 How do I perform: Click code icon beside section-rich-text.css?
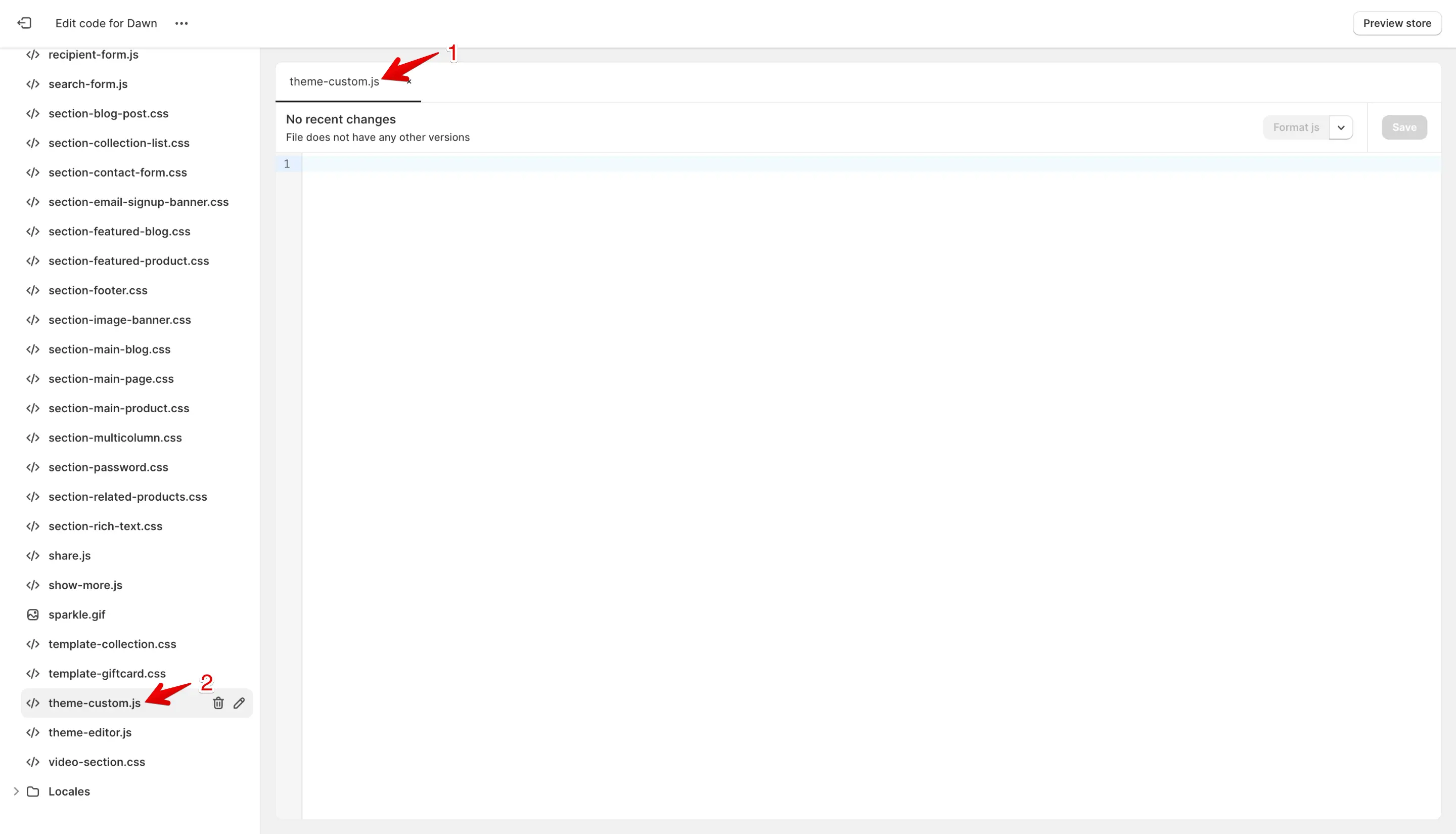33,526
